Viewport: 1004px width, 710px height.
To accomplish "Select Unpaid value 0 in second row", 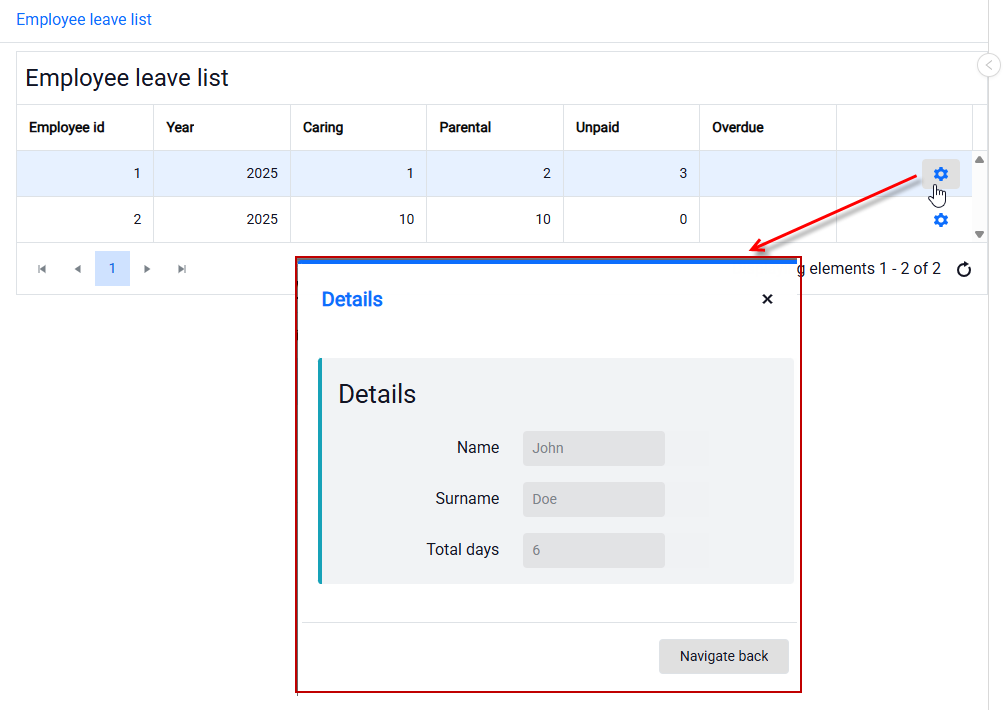I will click(631, 220).
